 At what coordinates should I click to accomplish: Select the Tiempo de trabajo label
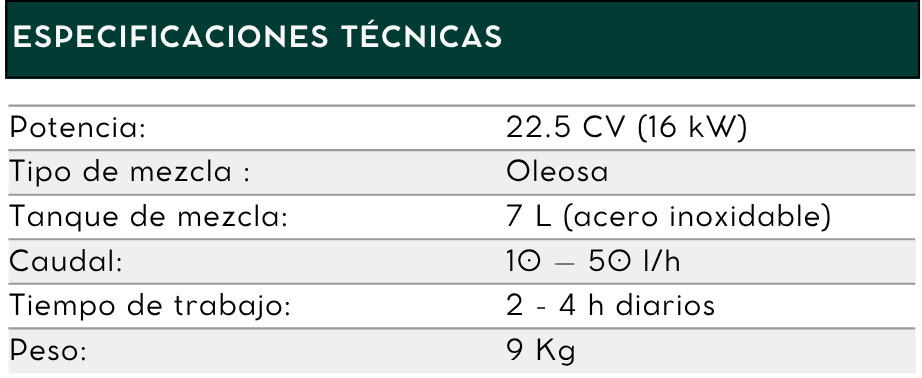[x=151, y=306]
